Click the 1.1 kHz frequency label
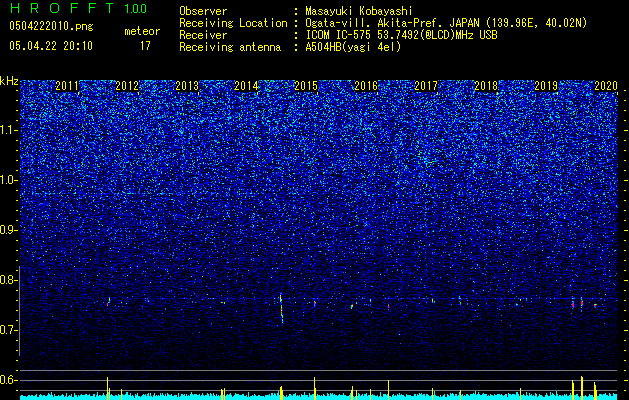 point(9,130)
